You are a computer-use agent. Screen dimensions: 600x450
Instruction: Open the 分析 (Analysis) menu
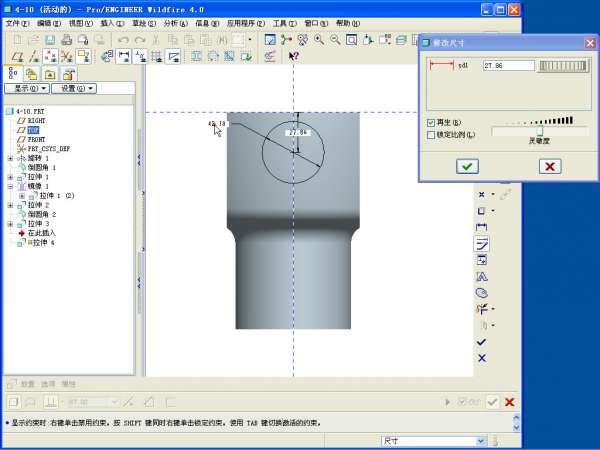tap(173, 22)
